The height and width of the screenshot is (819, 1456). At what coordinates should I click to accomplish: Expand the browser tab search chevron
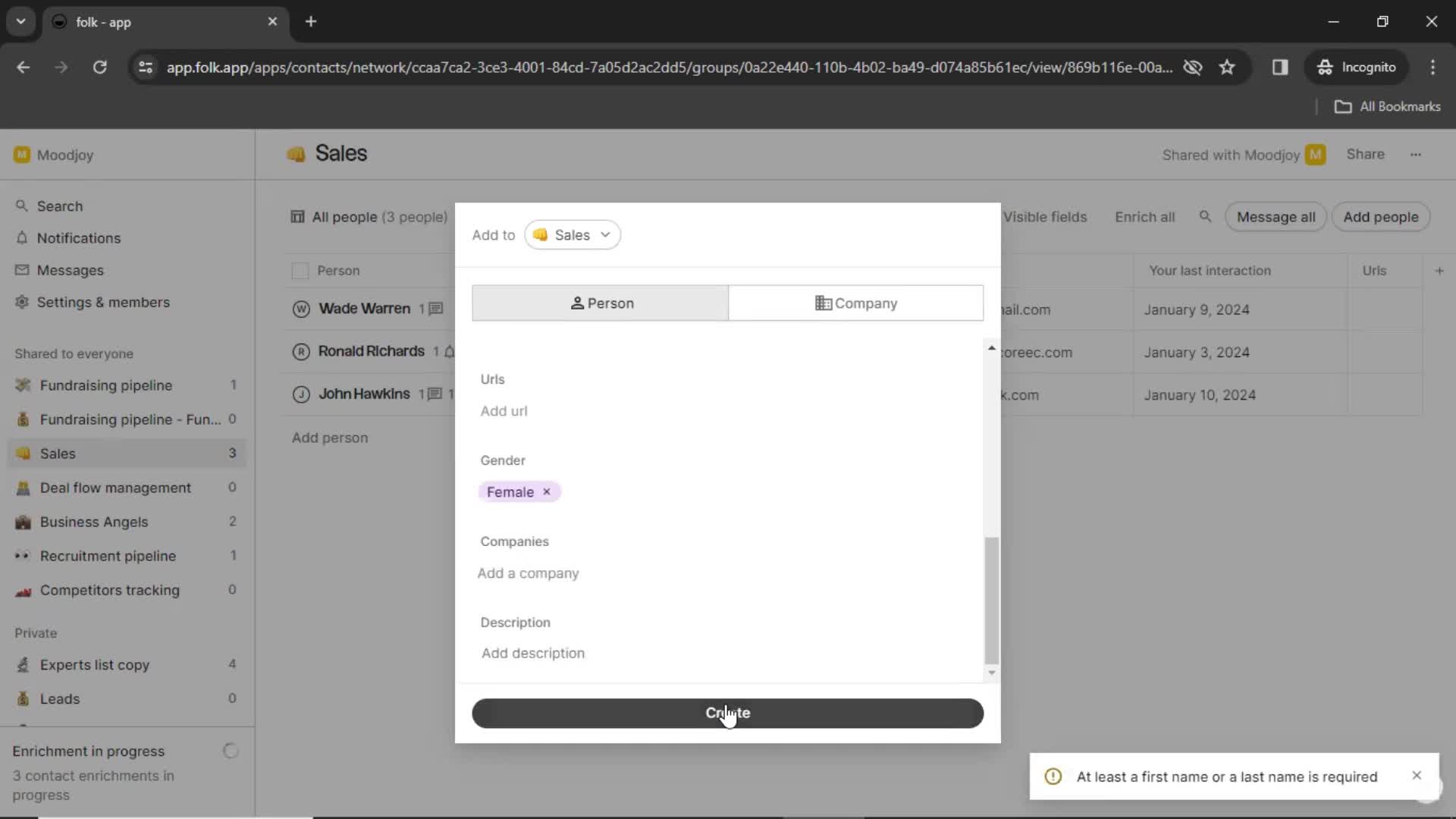20,21
